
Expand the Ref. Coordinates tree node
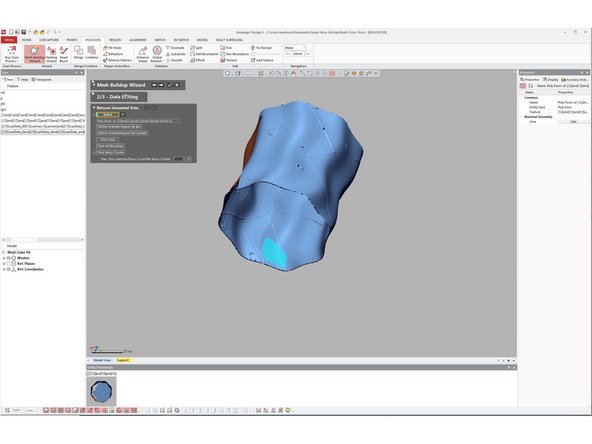pyautogui.click(x=4, y=269)
